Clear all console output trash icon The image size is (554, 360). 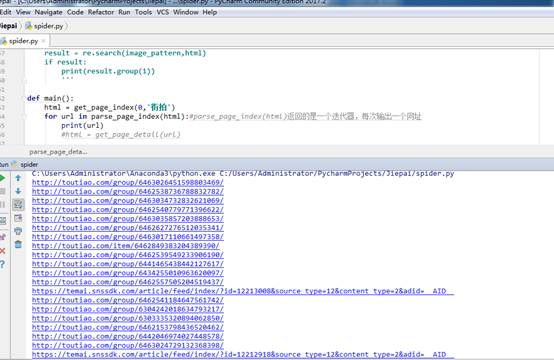pyautogui.click(x=18, y=244)
